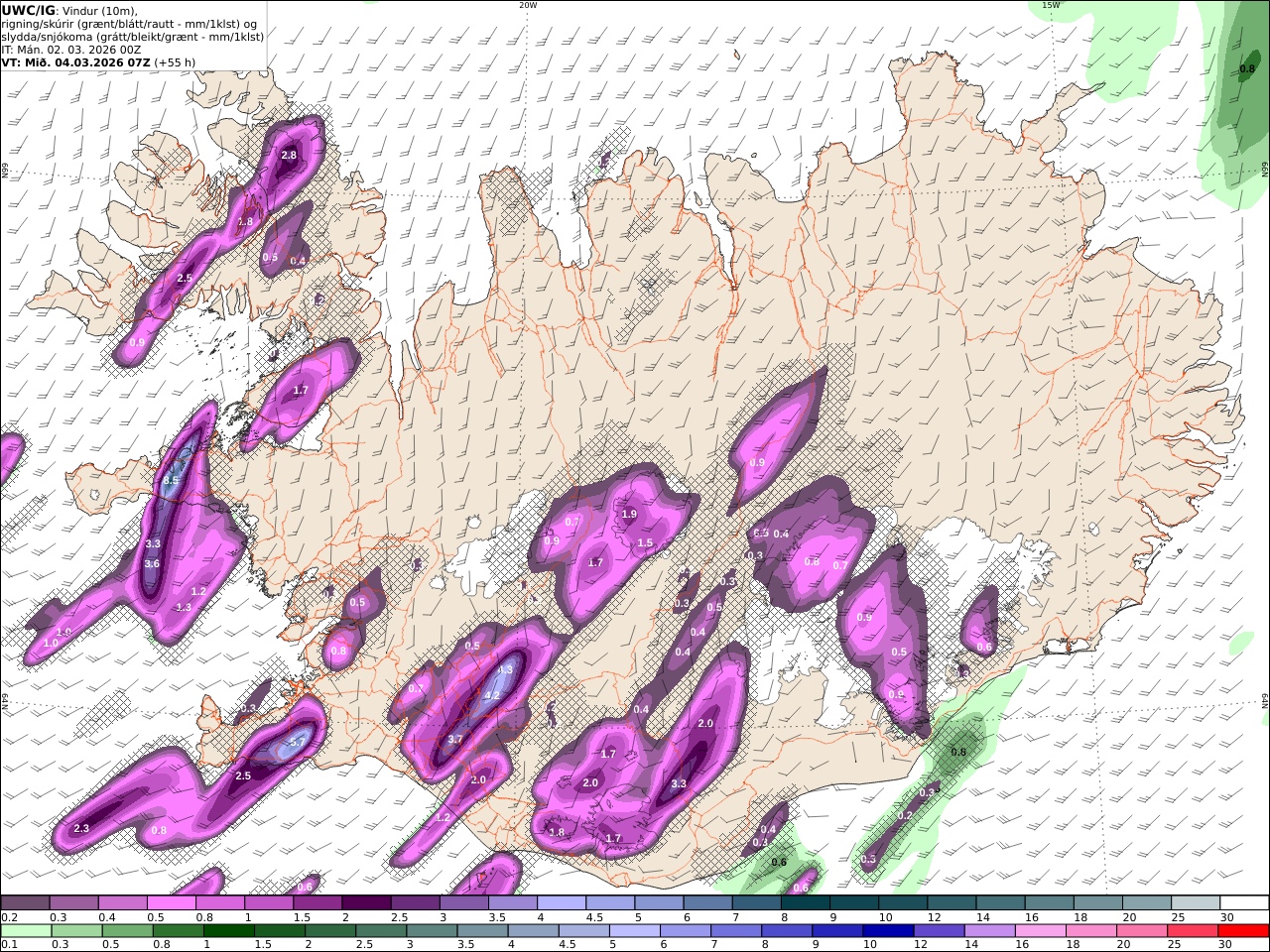Pick the purple snow swatch labeled 1.5
The width and height of the screenshot is (1270, 952).
pyautogui.click(x=317, y=903)
